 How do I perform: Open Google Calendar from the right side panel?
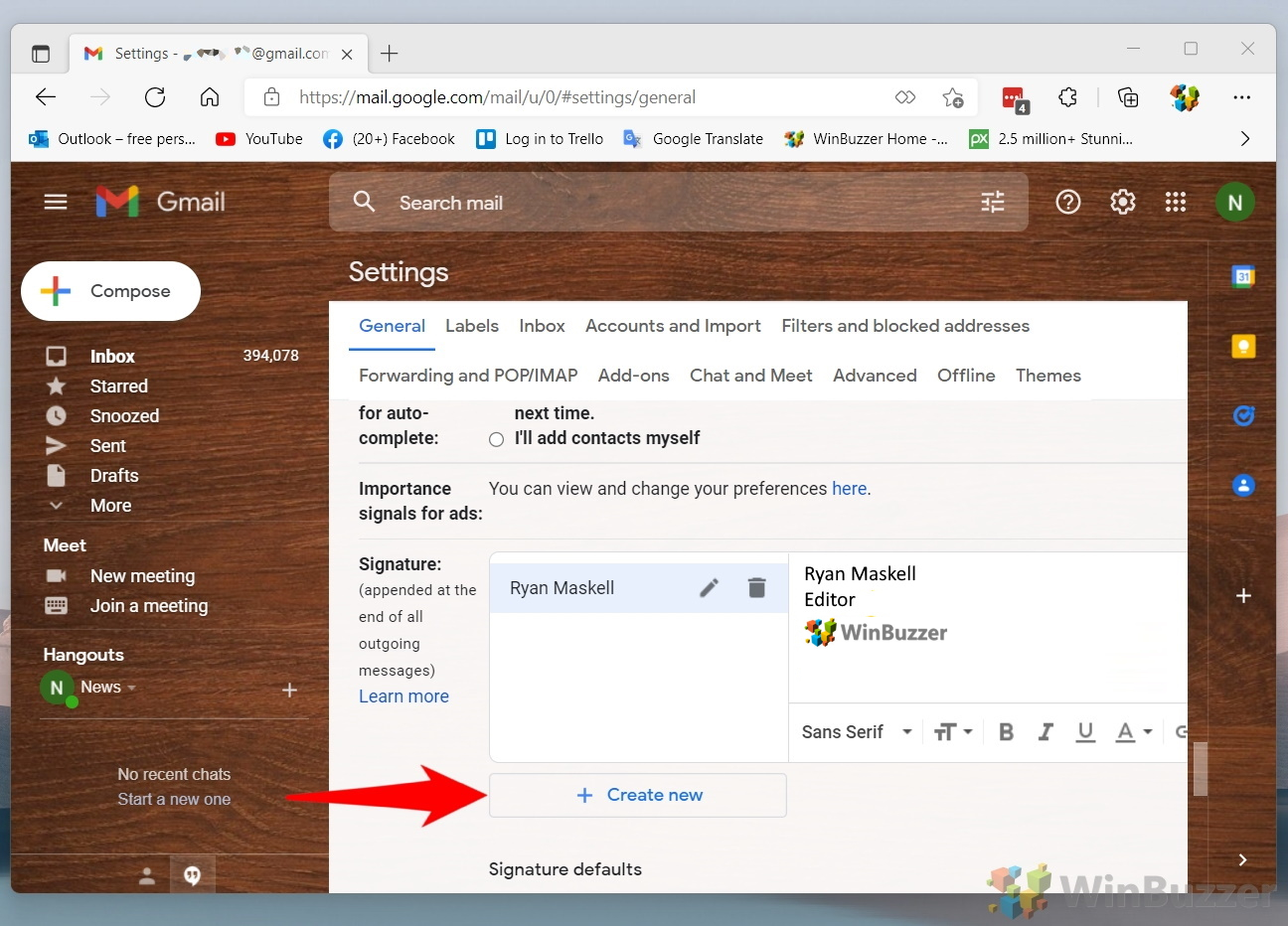click(x=1243, y=277)
